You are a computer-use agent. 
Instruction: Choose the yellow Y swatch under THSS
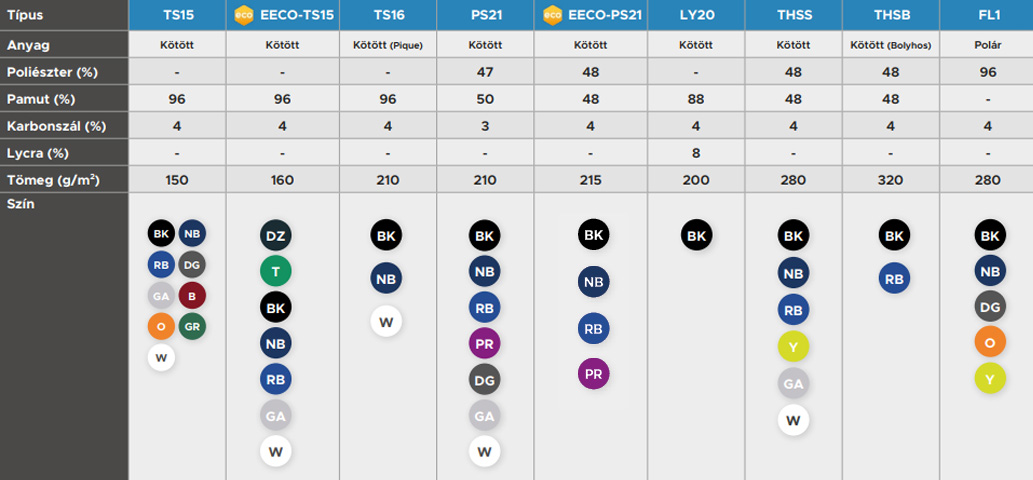(x=793, y=346)
